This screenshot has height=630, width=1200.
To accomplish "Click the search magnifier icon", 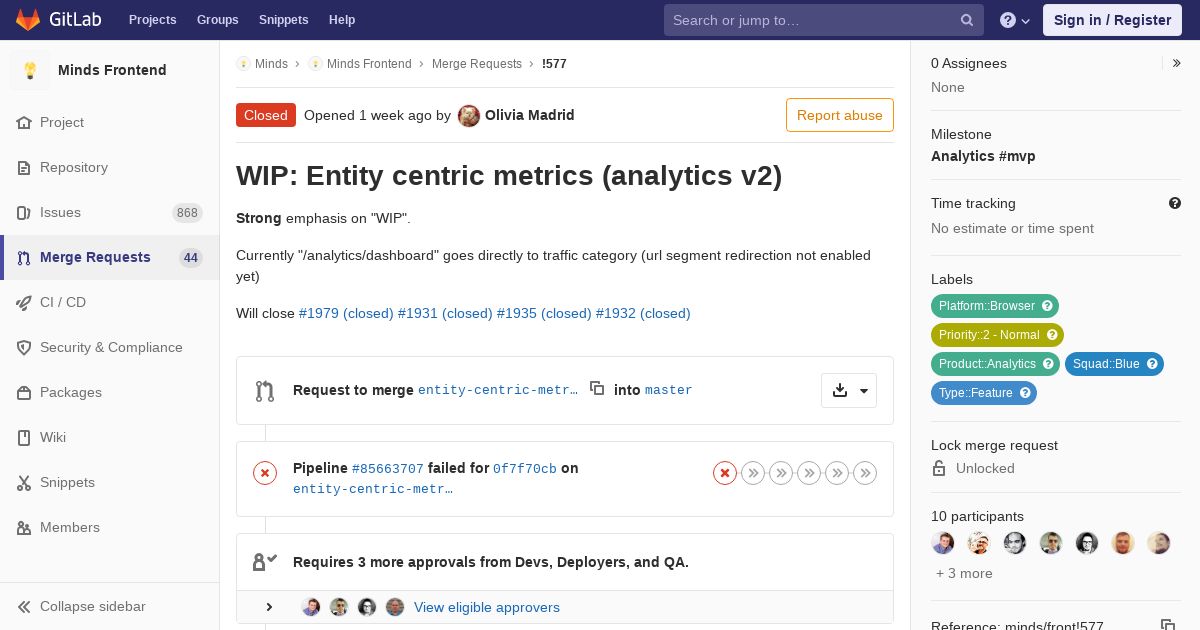I will click(x=967, y=20).
